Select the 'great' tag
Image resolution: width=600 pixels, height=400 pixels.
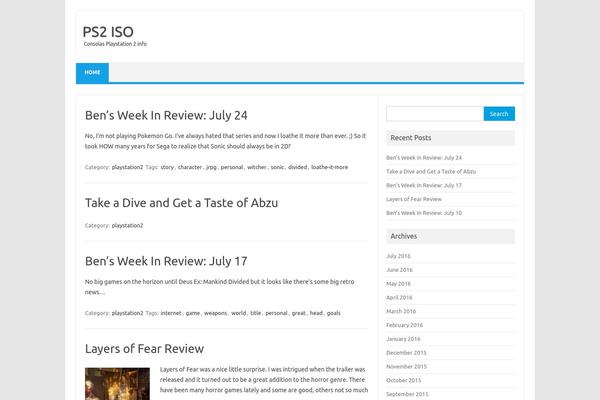click(x=299, y=313)
